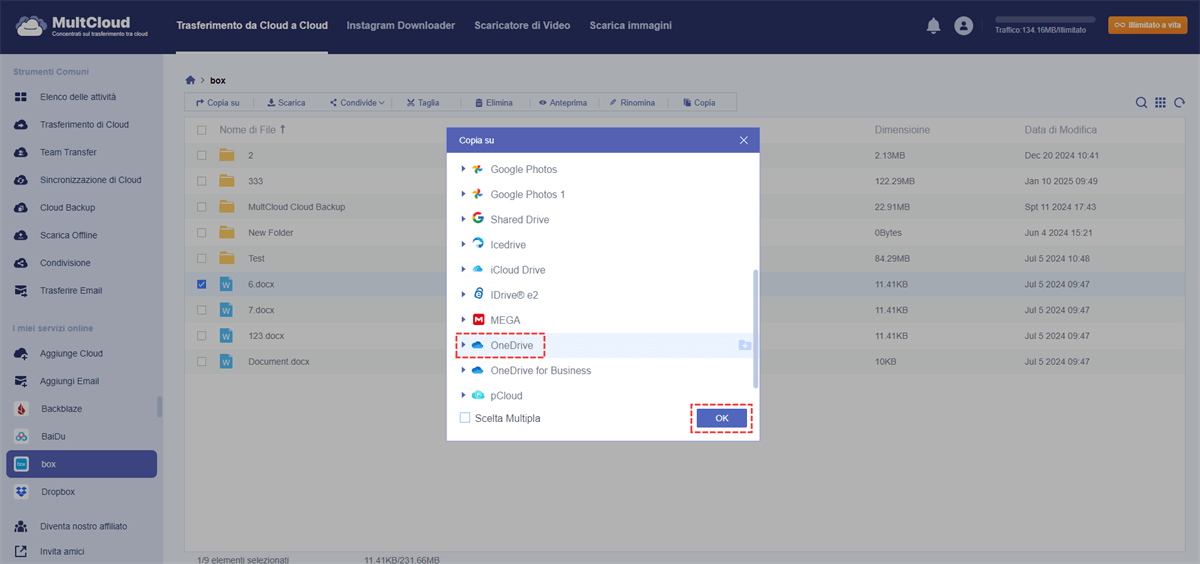Screen dimensions: 1200x564
Task: Click the Illimitato a vita button
Action: coord(1147,25)
